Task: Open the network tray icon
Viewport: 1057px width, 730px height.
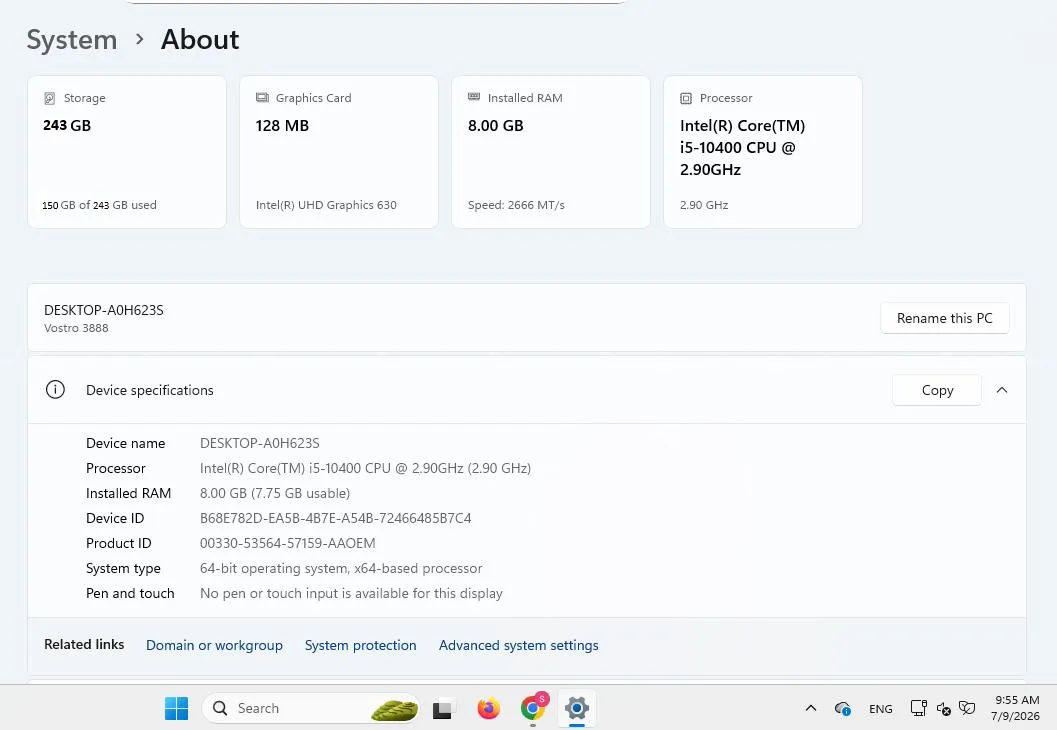Action: [918, 708]
